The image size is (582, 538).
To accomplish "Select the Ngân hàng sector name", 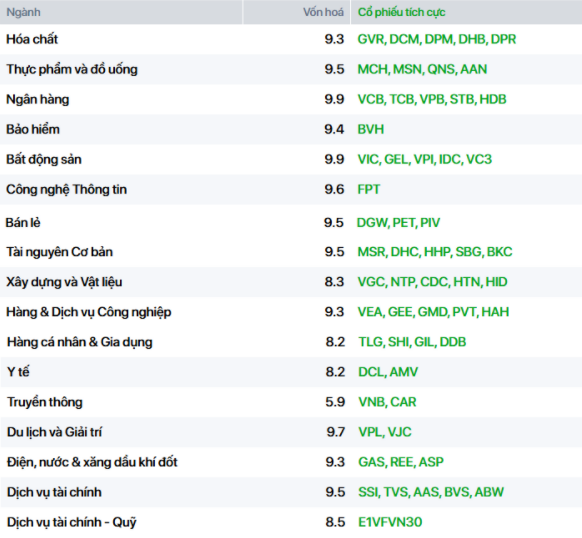I will (x=37, y=100).
